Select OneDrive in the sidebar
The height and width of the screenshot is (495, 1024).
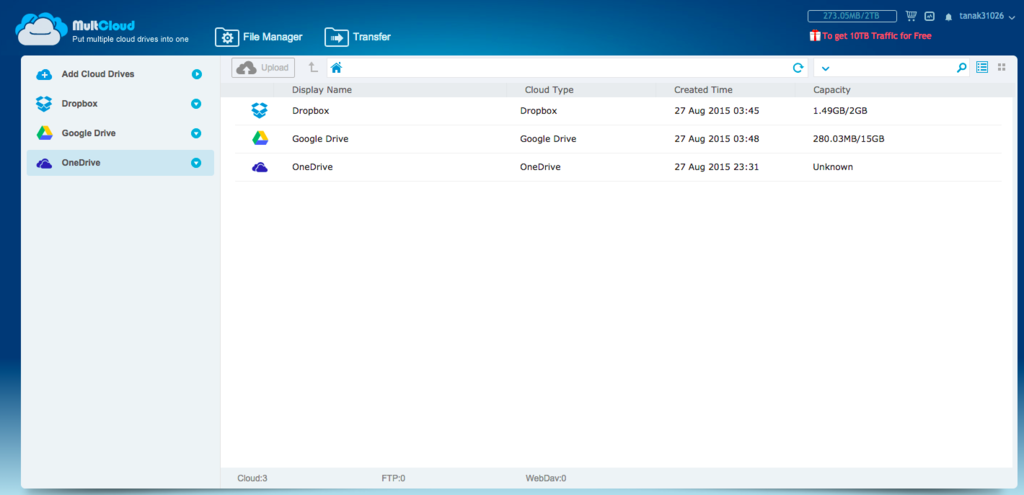(120, 163)
